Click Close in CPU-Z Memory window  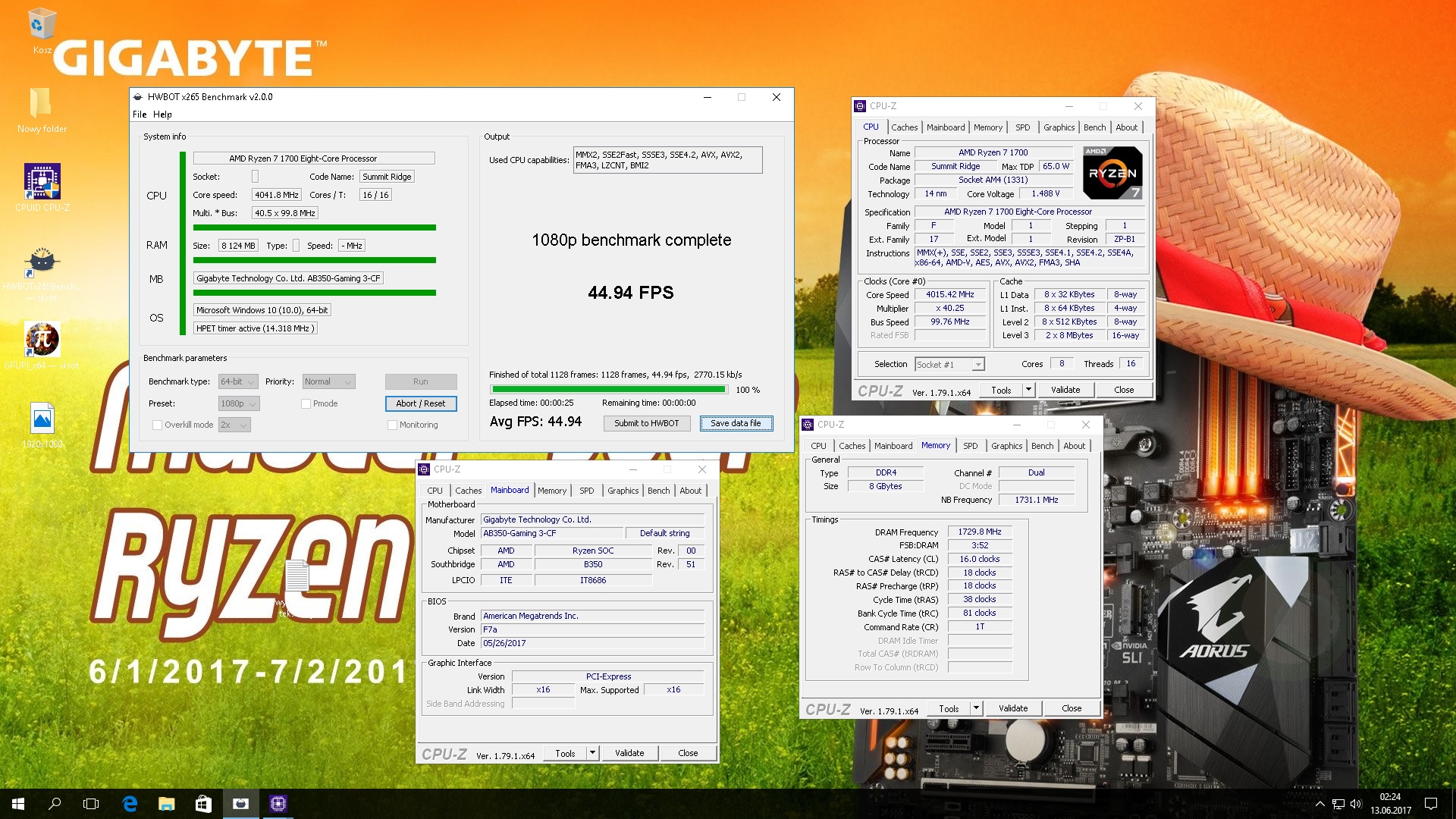tap(1072, 708)
